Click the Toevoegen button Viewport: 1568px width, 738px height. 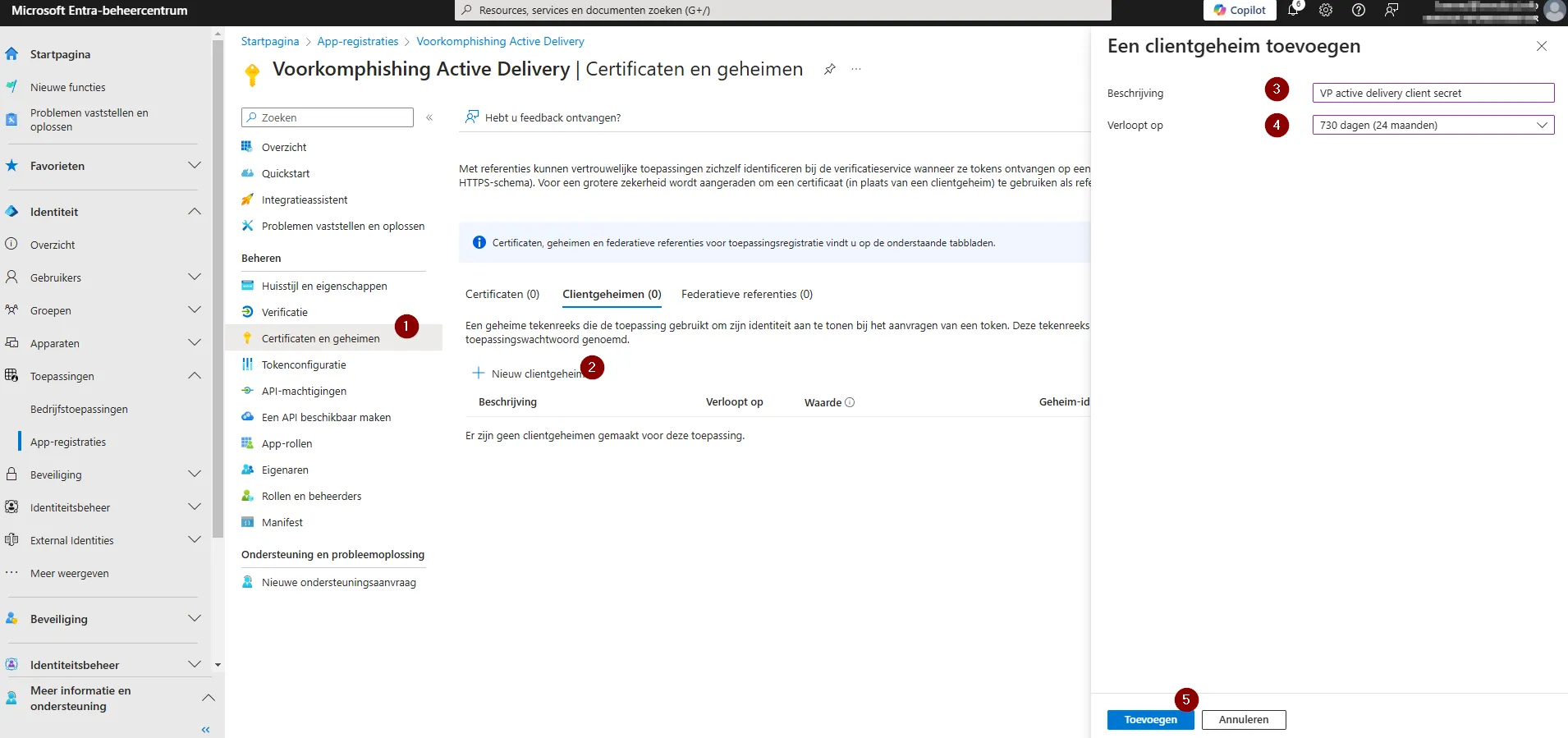point(1150,720)
